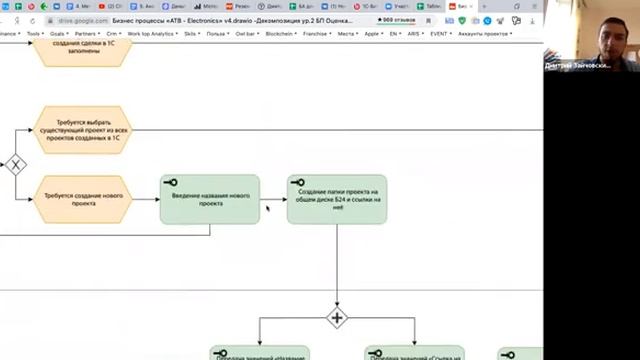Select the X exclusive gateway in diagram
Viewport: 640px width, 360px height.
pos(16,165)
